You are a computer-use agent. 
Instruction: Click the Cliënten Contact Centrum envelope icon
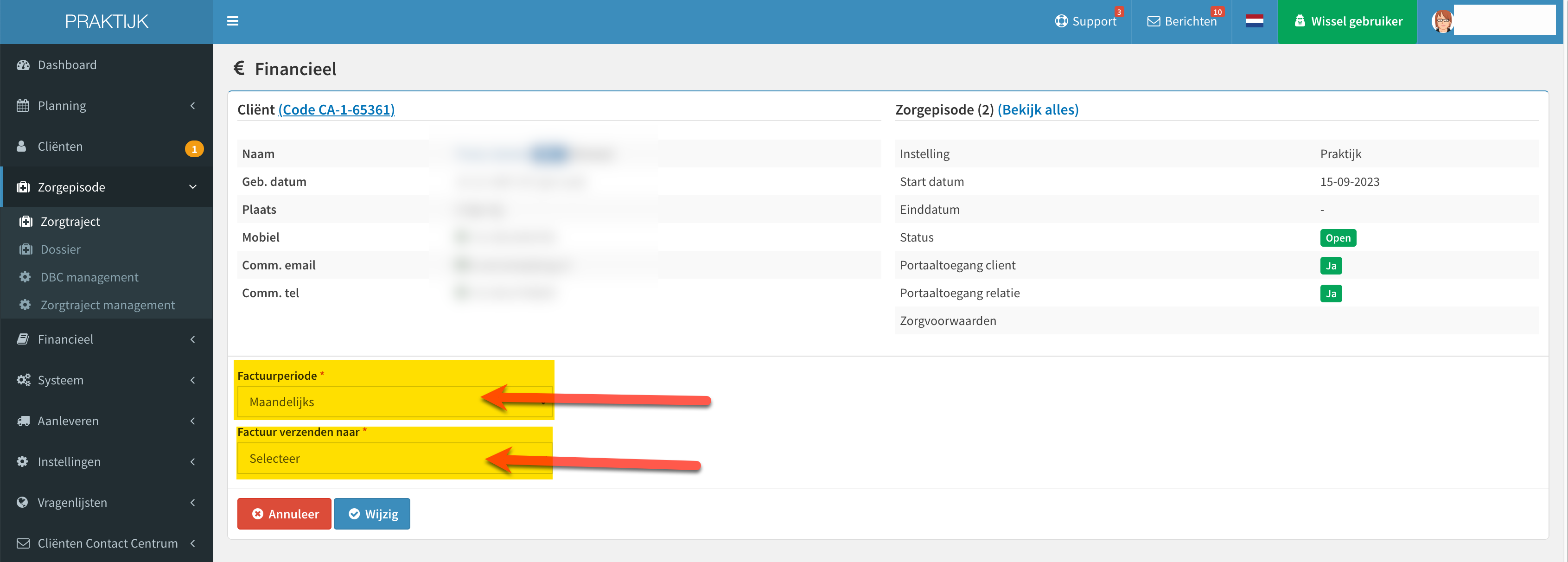point(23,543)
